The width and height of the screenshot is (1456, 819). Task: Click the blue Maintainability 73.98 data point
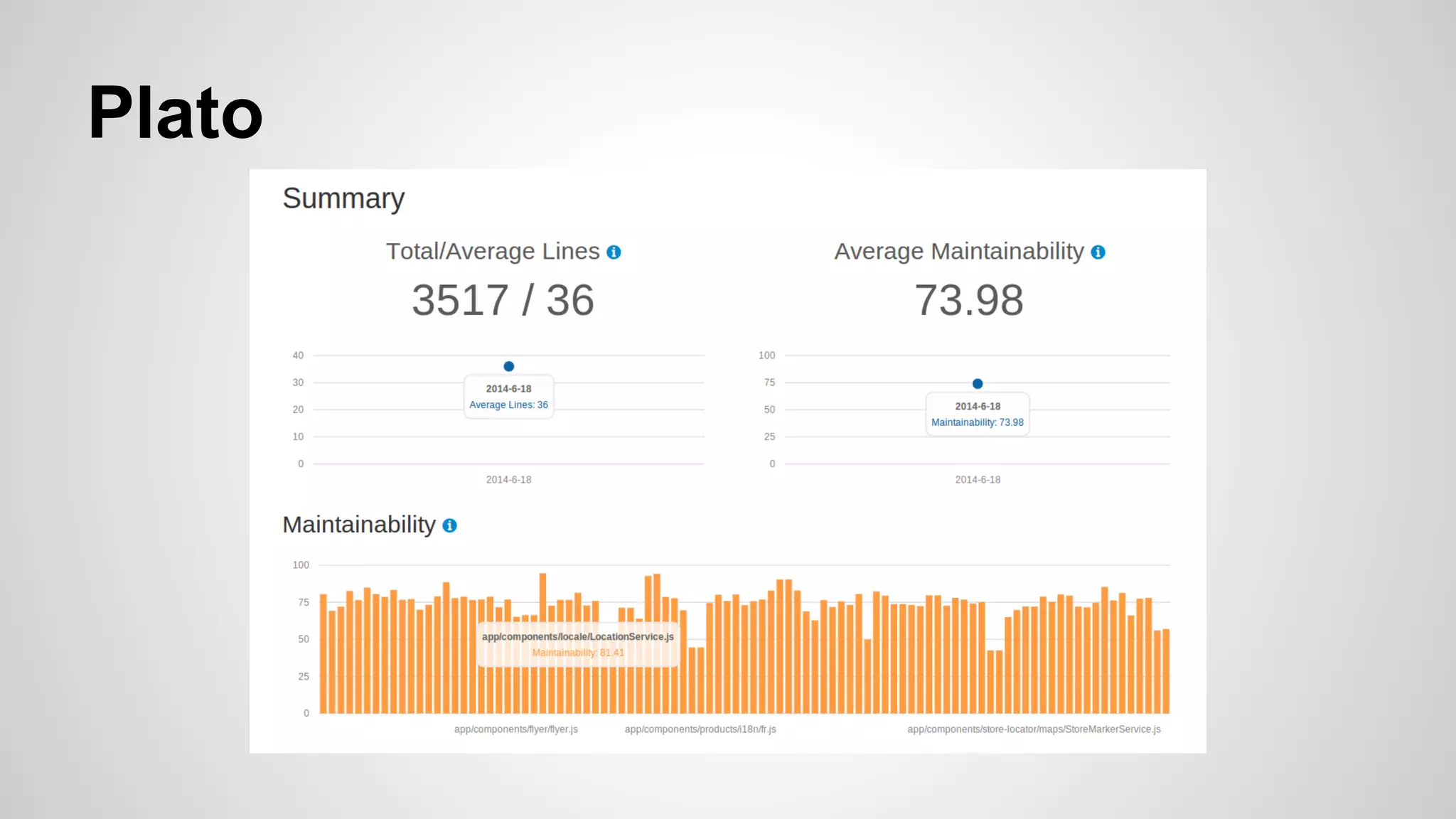pos(978,383)
